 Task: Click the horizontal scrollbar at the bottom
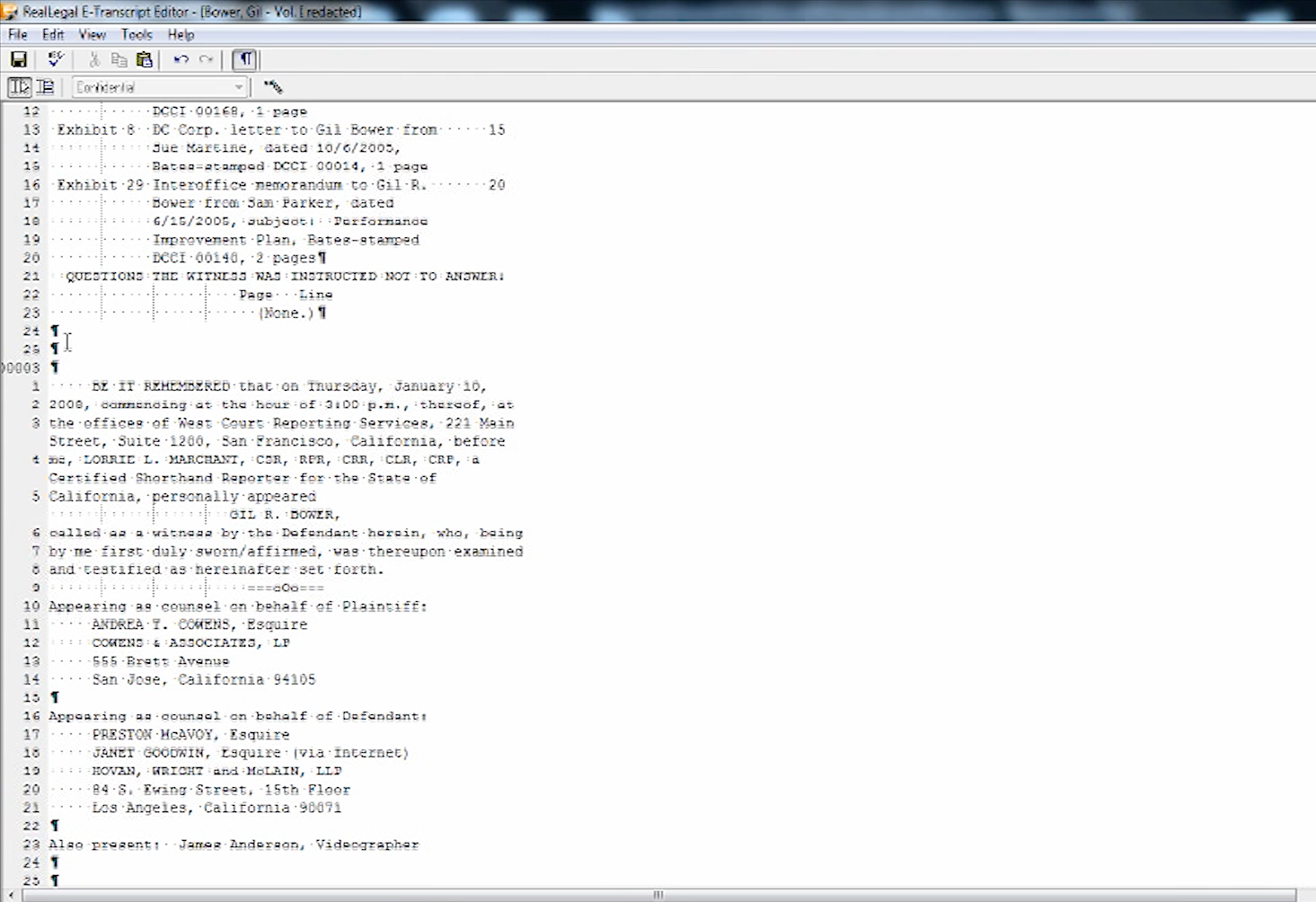[x=658, y=895]
